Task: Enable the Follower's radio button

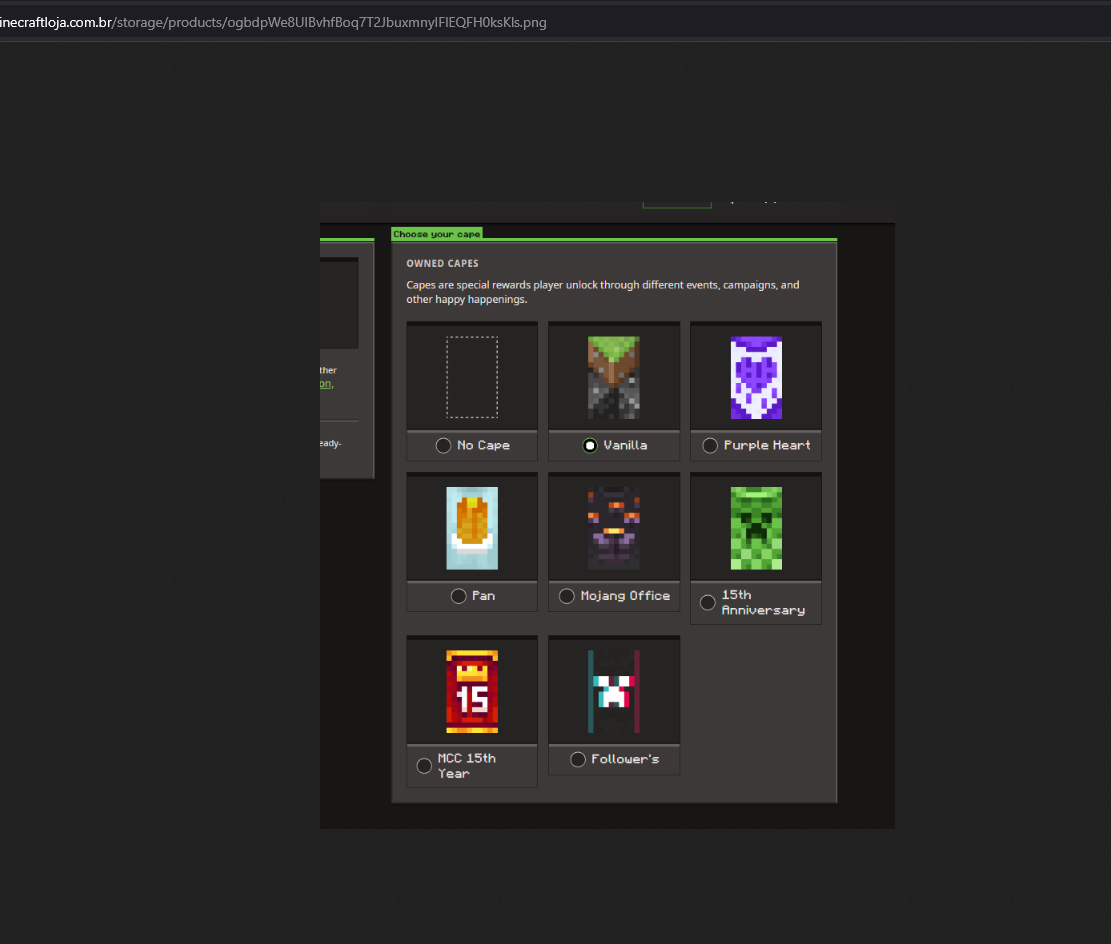Action: (577, 760)
